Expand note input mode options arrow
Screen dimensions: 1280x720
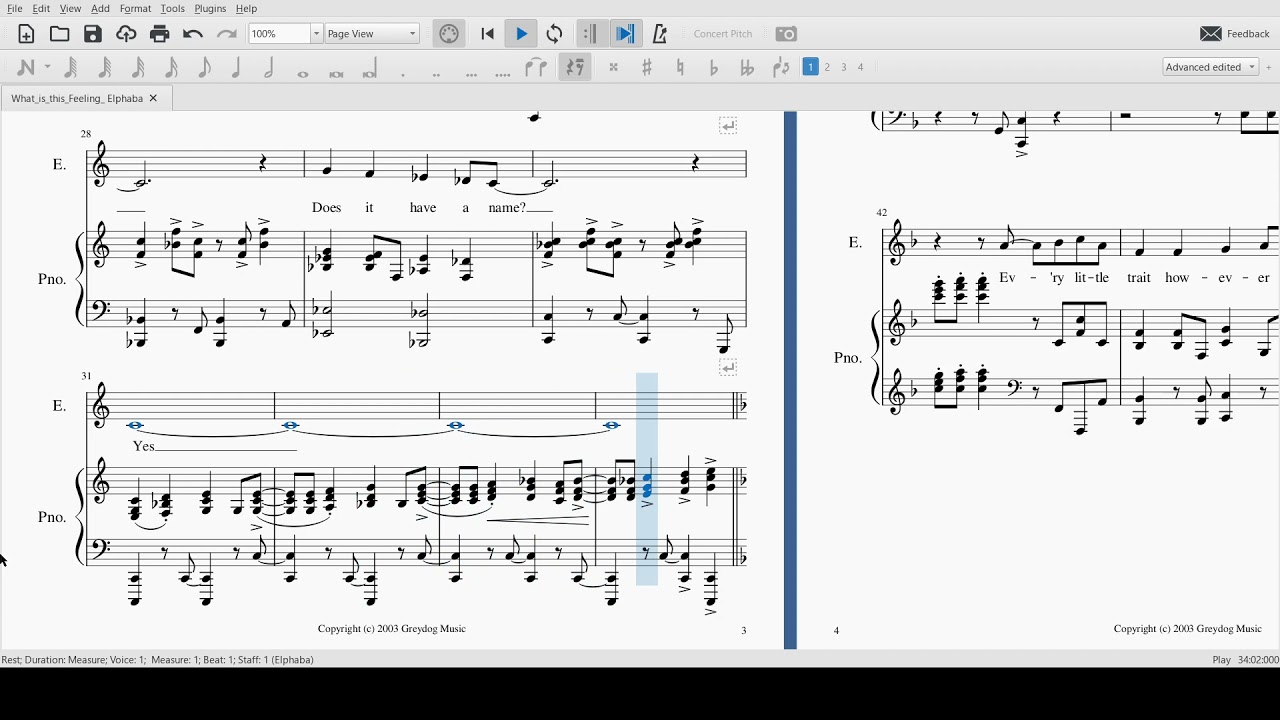(x=47, y=67)
